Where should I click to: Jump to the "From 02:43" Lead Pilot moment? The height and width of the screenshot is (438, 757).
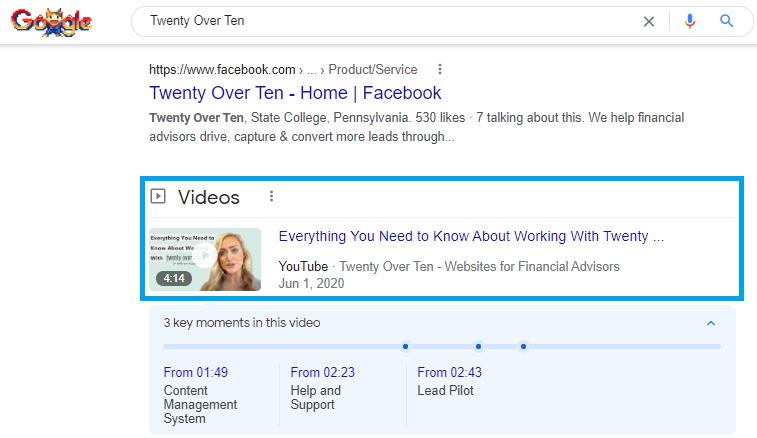pyautogui.click(x=450, y=373)
